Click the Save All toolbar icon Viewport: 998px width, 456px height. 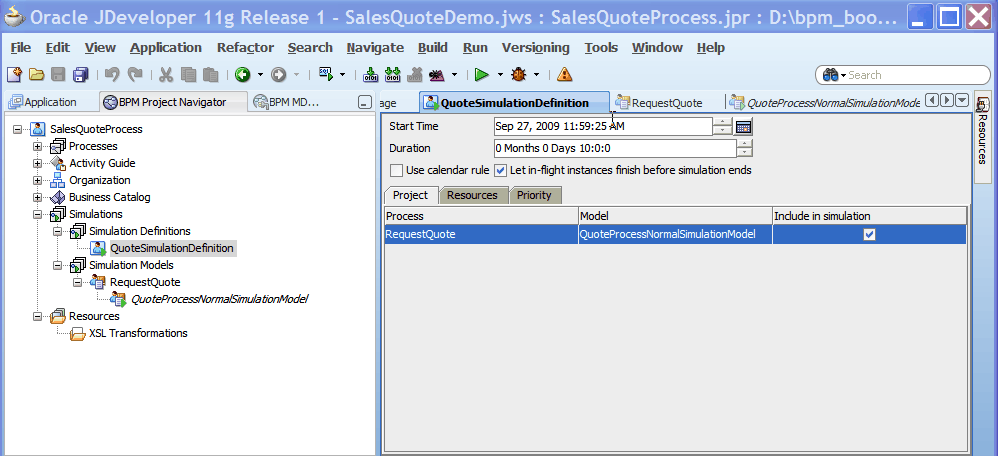(x=81, y=75)
